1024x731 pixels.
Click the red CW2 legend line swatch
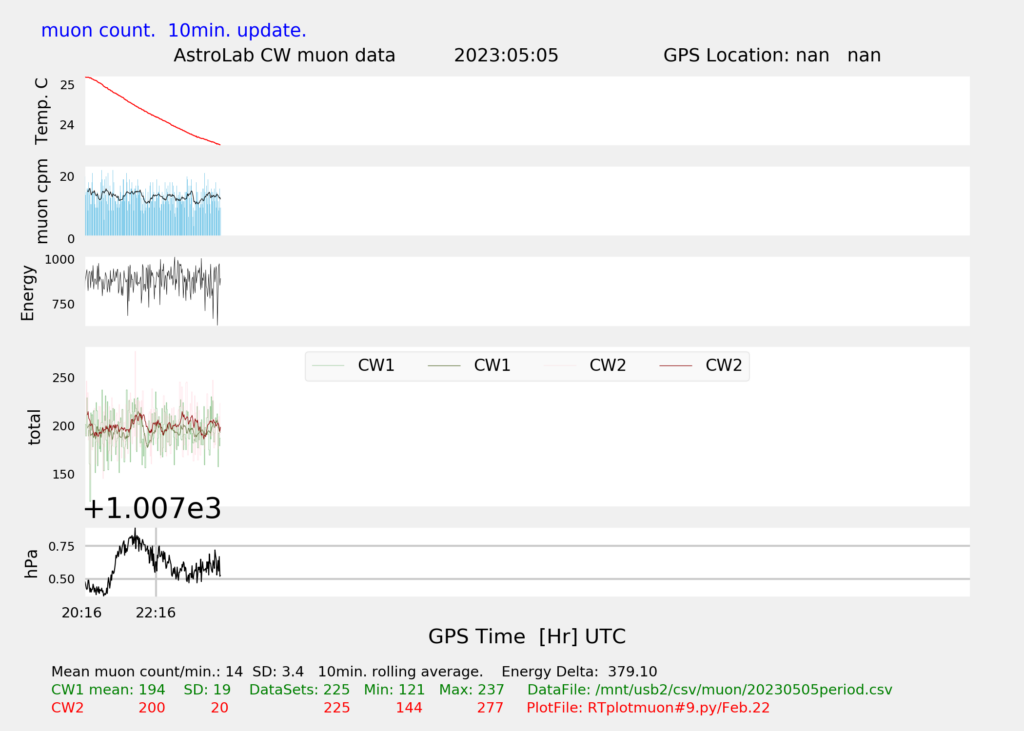675,366
